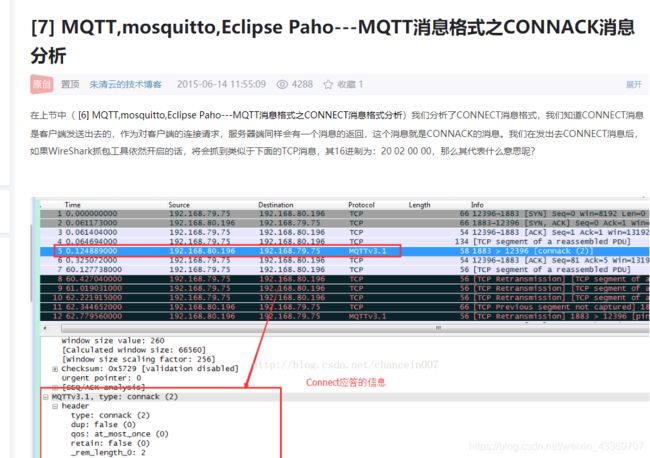Click the 'qos: at_most_once (0)' field
The image size is (650, 458).
pos(119,434)
